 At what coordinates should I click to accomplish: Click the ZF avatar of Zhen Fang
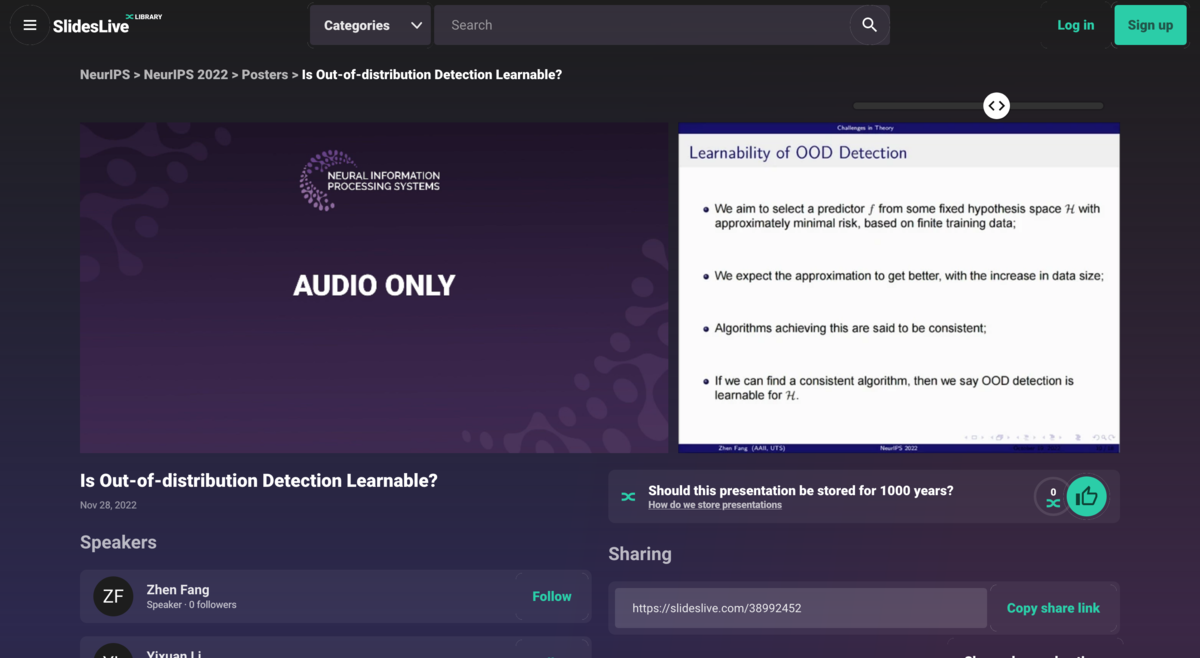pyautogui.click(x=113, y=596)
